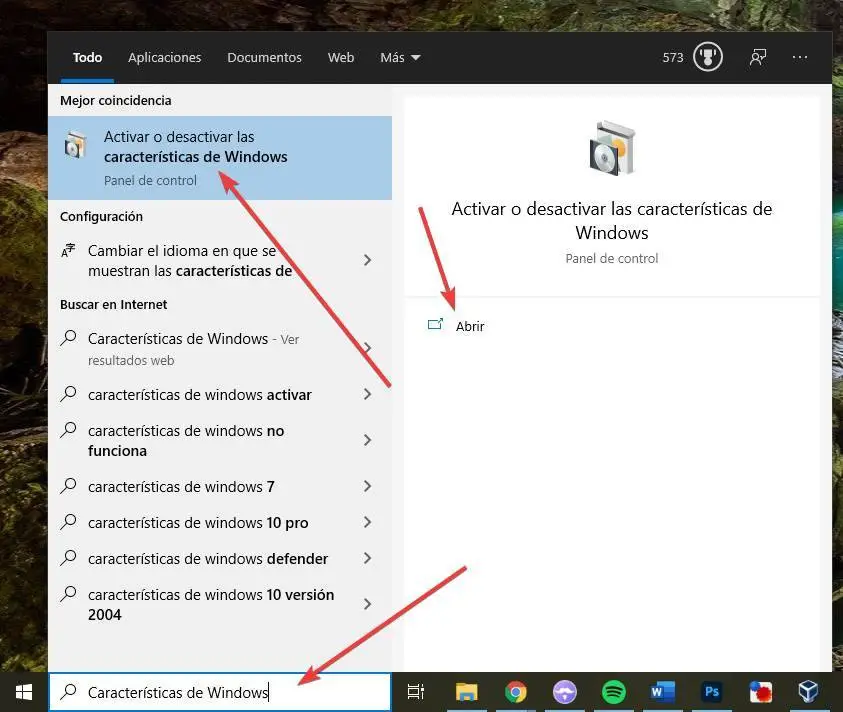Switch to the Web tab

click(341, 58)
